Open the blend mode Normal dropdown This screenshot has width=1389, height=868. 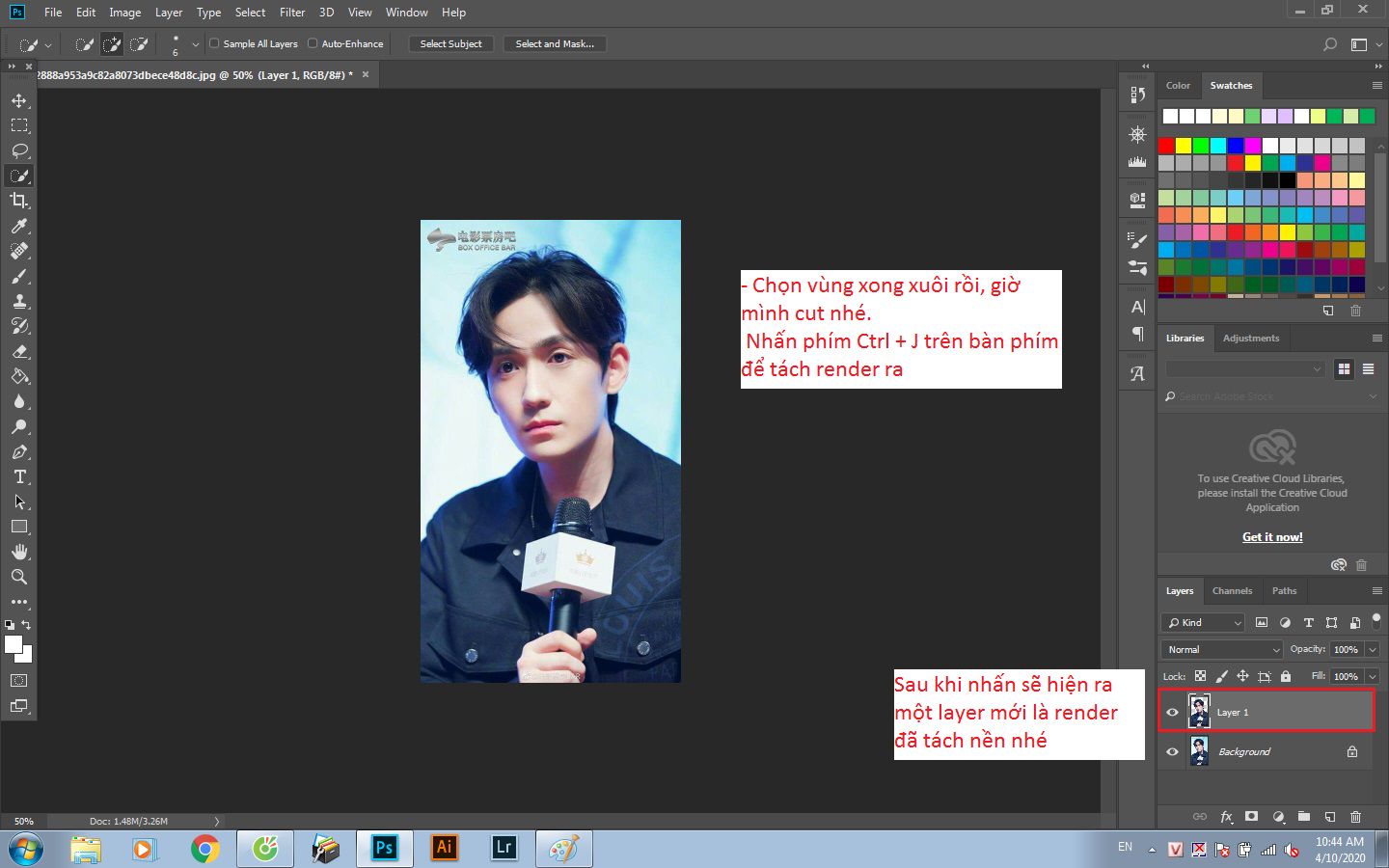(x=1222, y=650)
